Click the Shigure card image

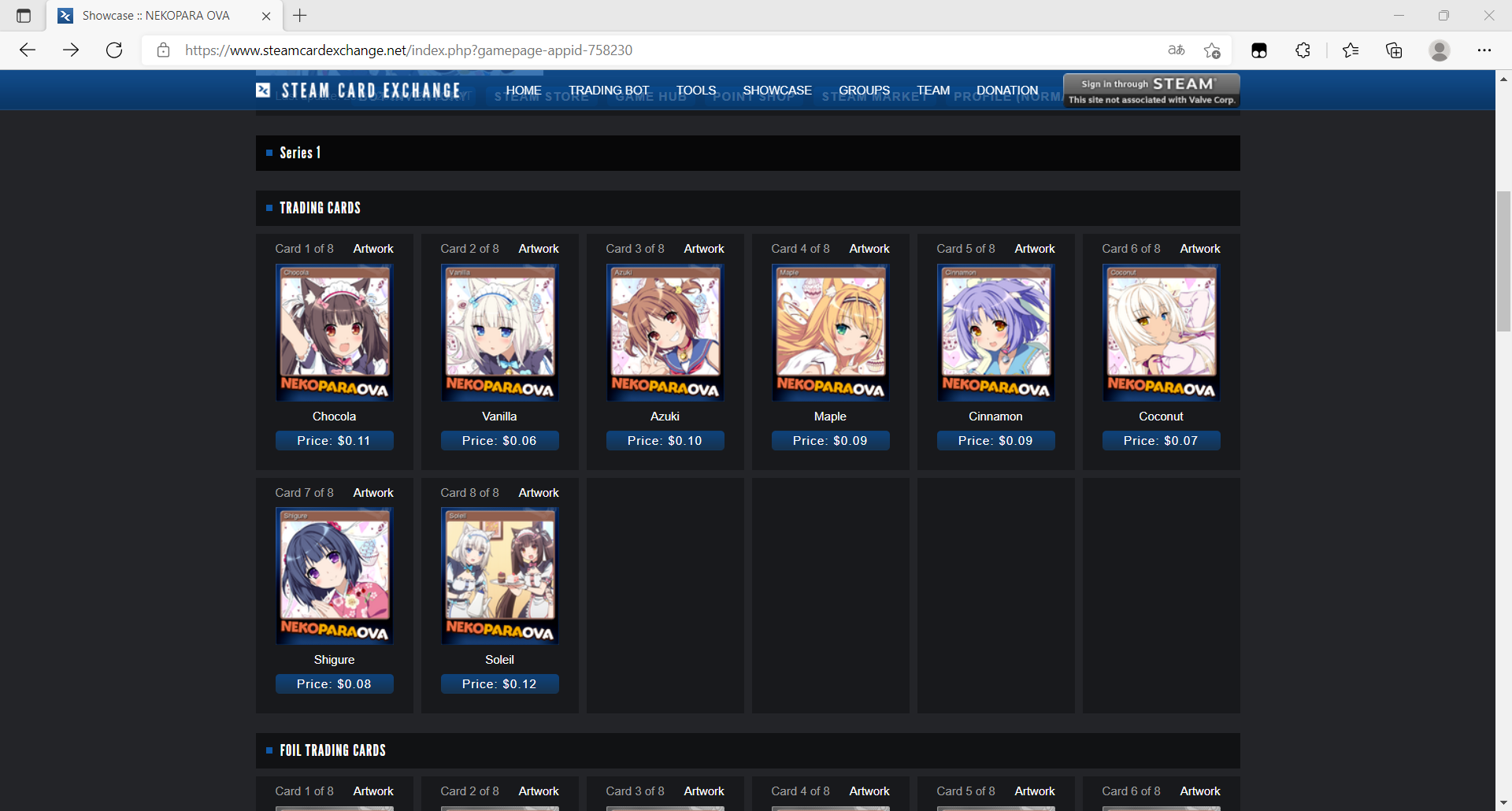tap(335, 576)
